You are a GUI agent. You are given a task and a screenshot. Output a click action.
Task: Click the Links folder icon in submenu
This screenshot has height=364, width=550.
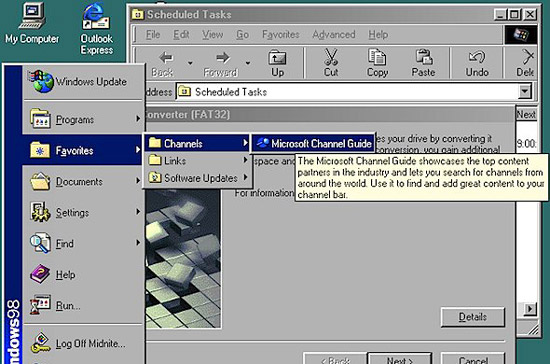click(x=155, y=160)
